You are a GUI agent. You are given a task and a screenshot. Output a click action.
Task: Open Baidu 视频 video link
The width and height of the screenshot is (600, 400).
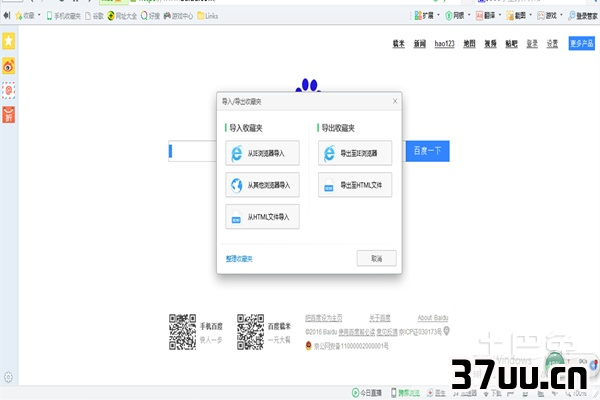(x=490, y=44)
